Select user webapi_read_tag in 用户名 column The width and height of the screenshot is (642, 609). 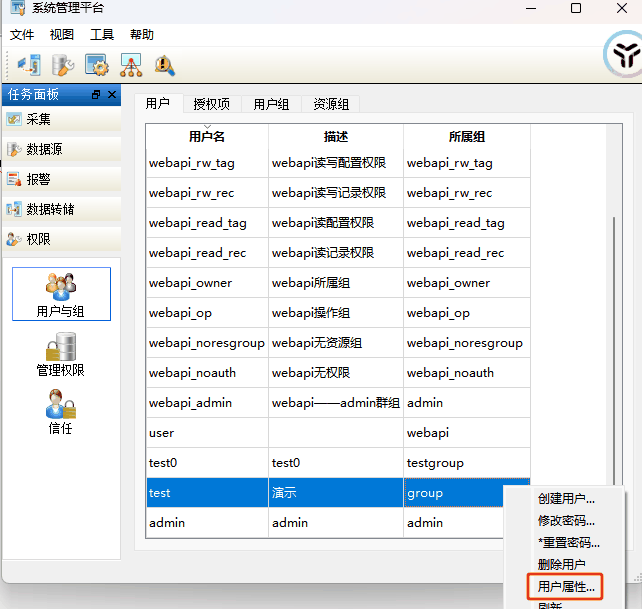[207, 223]
